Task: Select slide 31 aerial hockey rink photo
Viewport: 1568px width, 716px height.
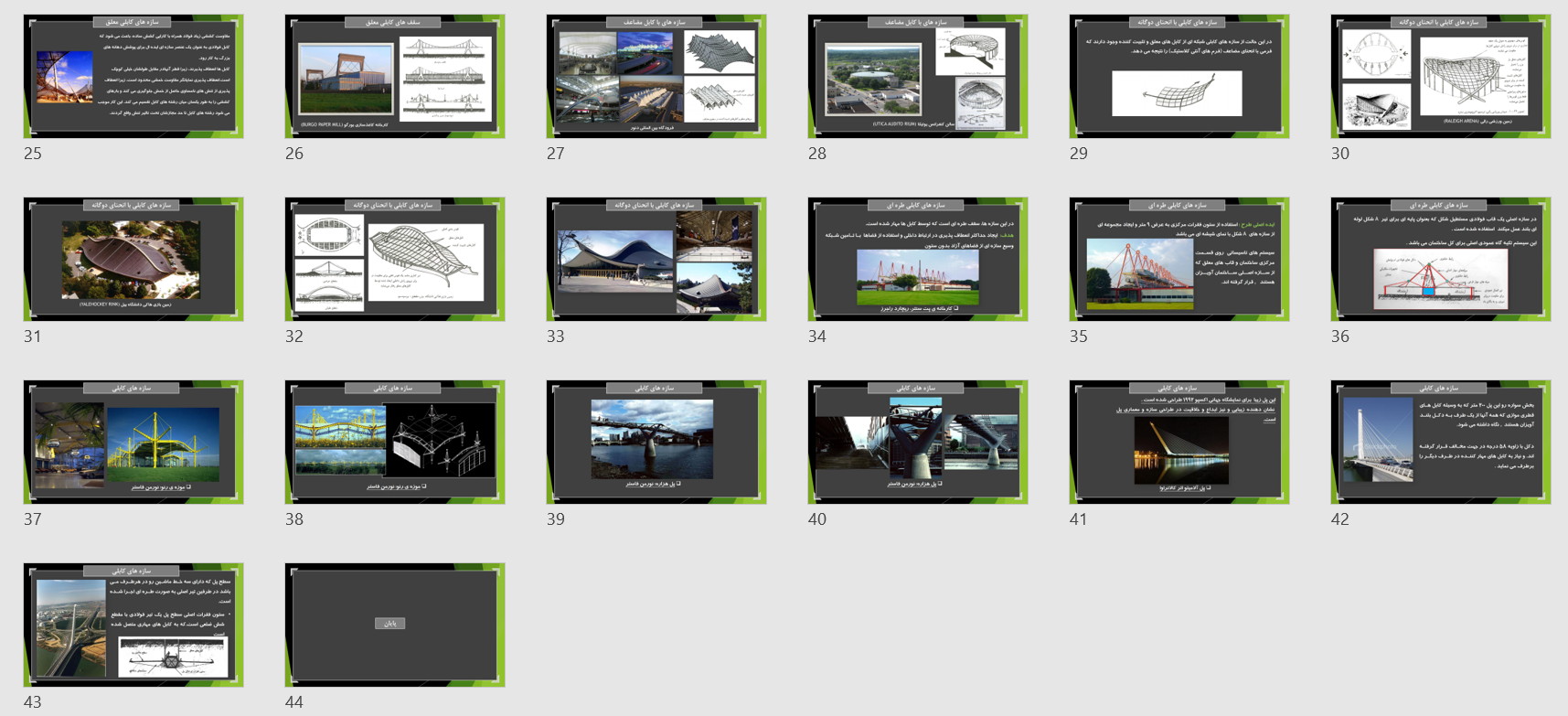Action: (x=133, y=260)
